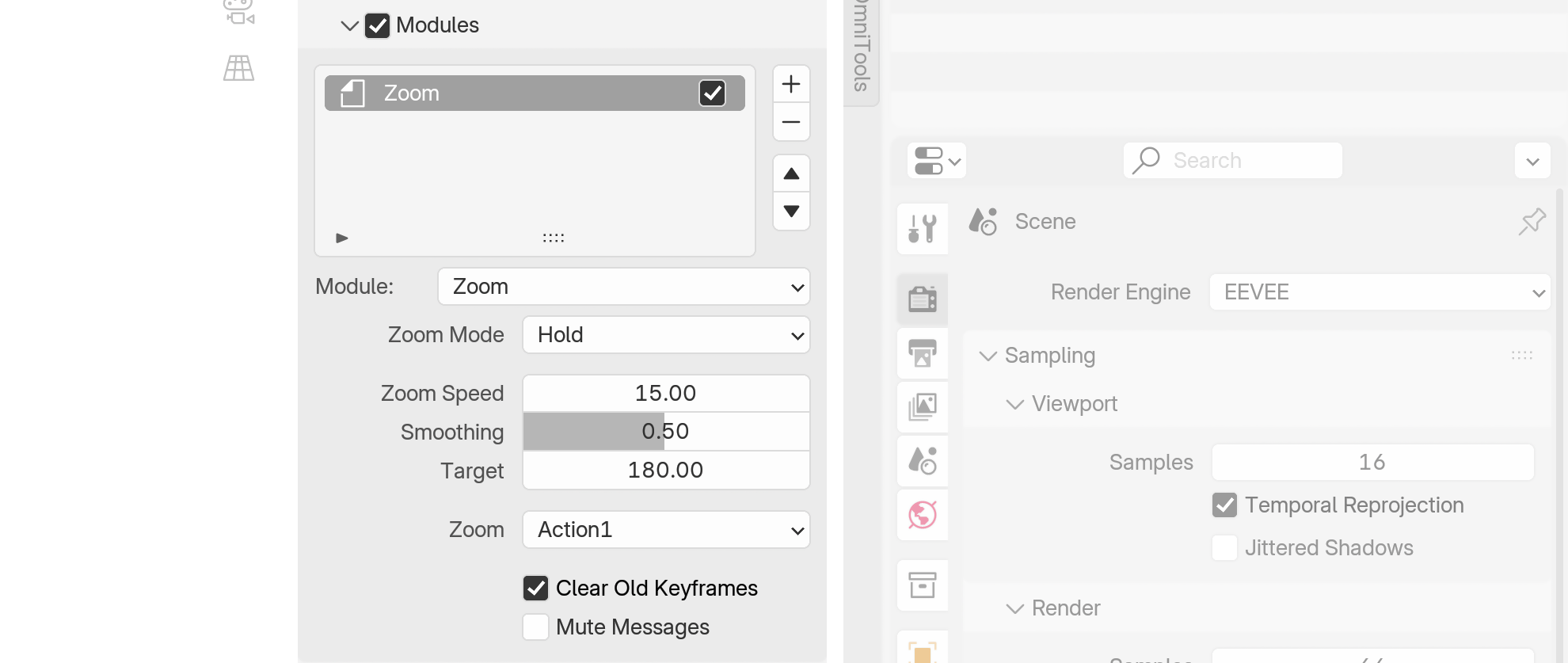Move module down with the down arrow
This screenshot has width=1568, height=663.
(790, 211)
